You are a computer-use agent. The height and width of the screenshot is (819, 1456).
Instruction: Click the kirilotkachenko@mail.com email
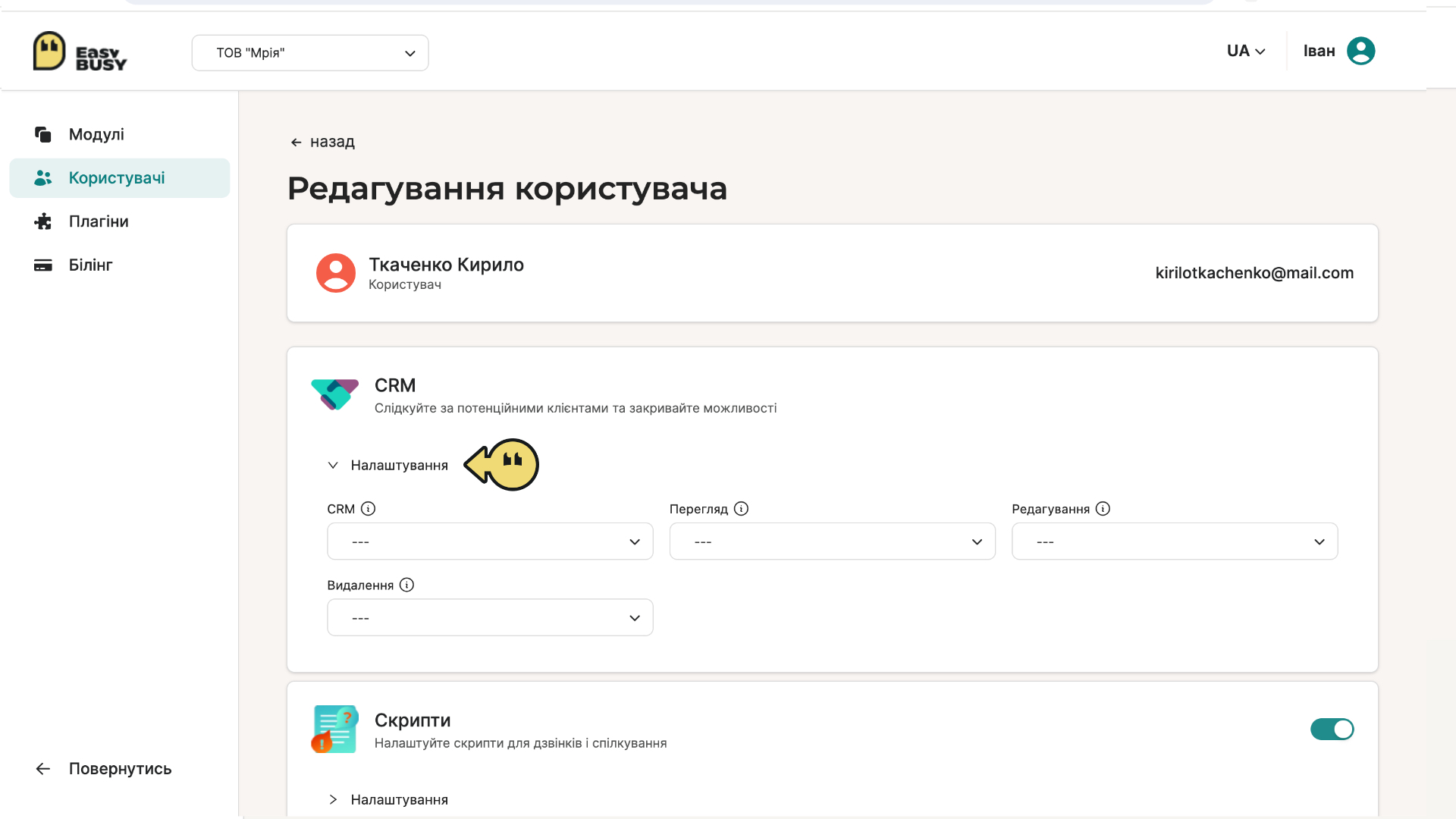coord(1254,273)
